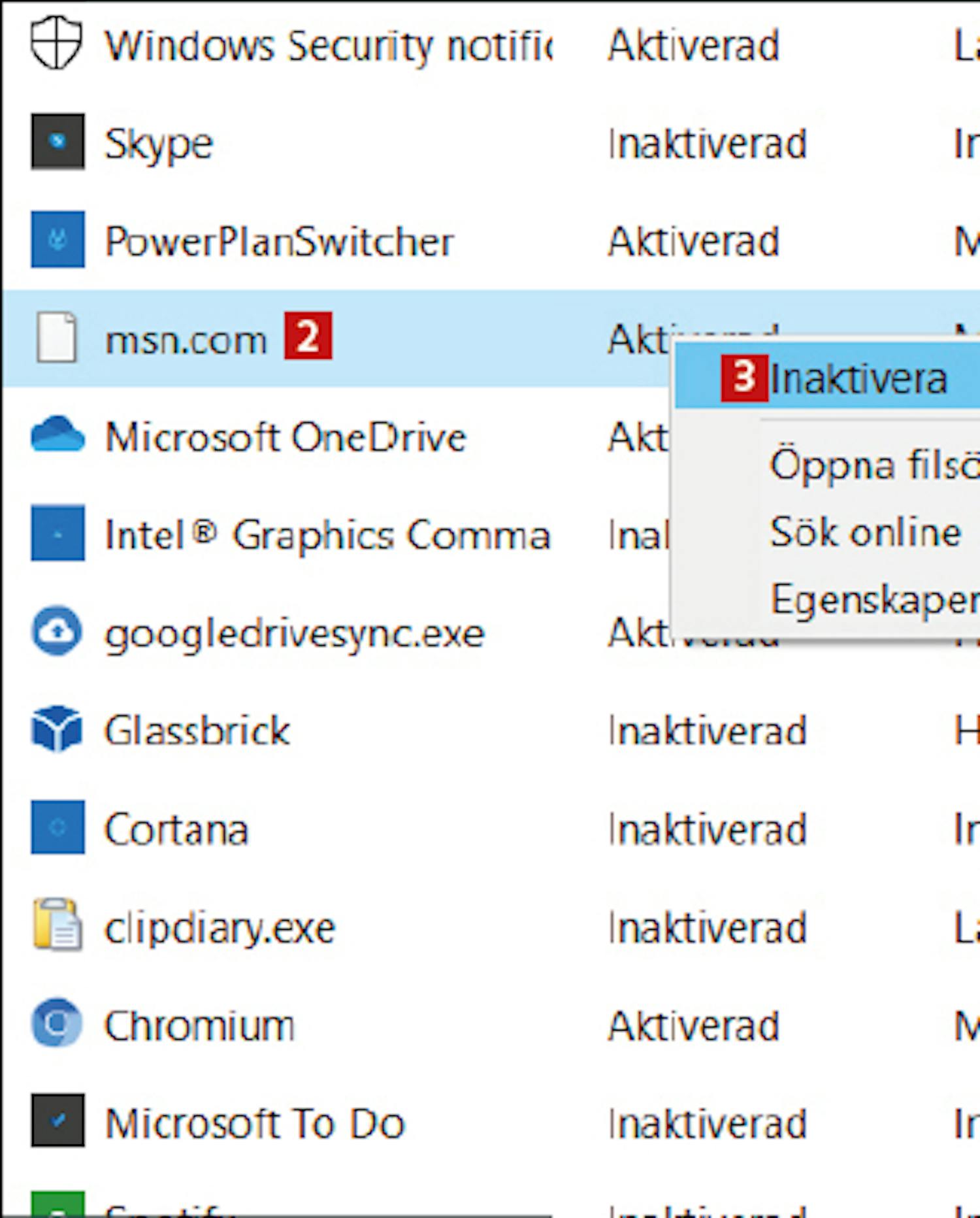Select the Intel Graphics Command row name
This screenshot has width=980, height=1218.
point(328,535)
